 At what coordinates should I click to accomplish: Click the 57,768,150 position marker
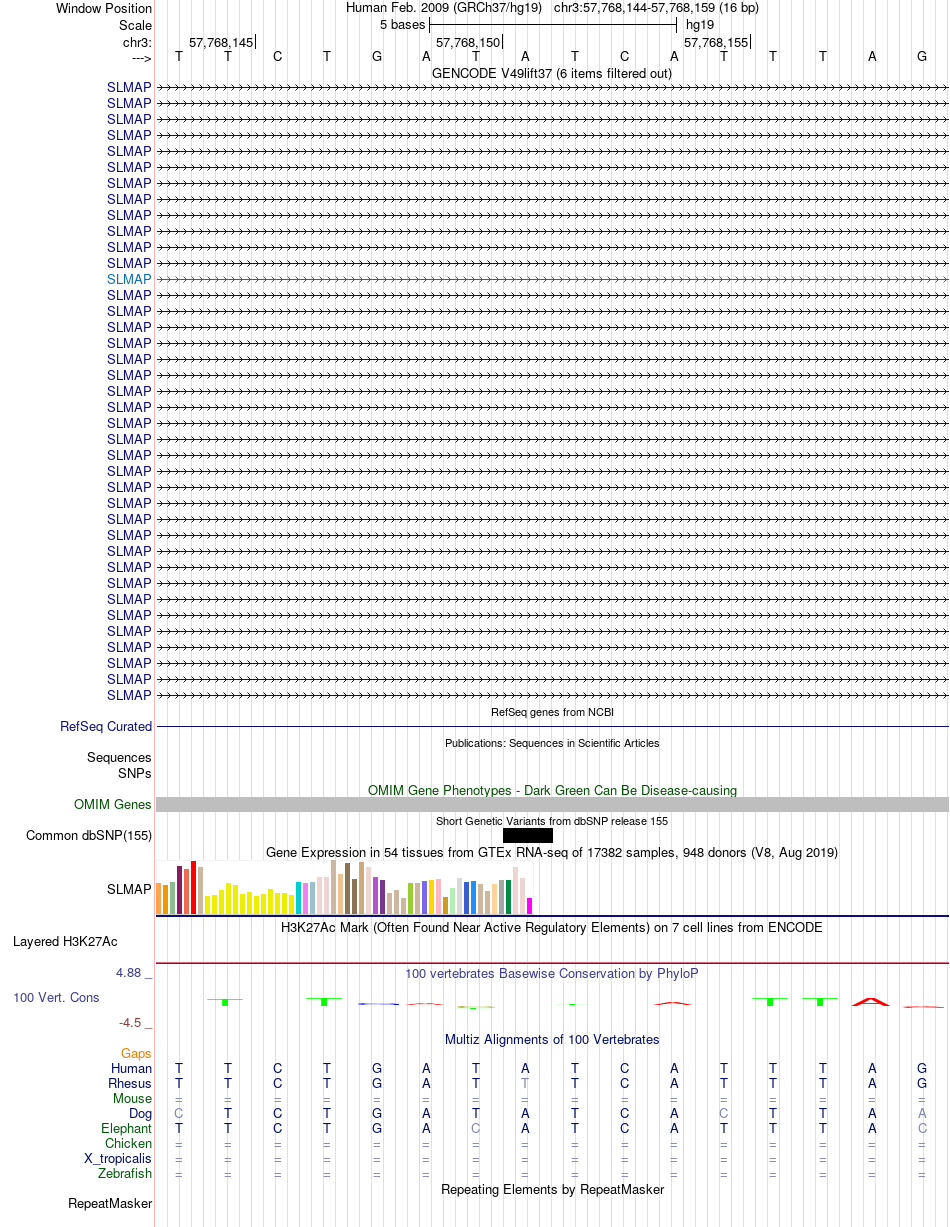pos(468,43)
